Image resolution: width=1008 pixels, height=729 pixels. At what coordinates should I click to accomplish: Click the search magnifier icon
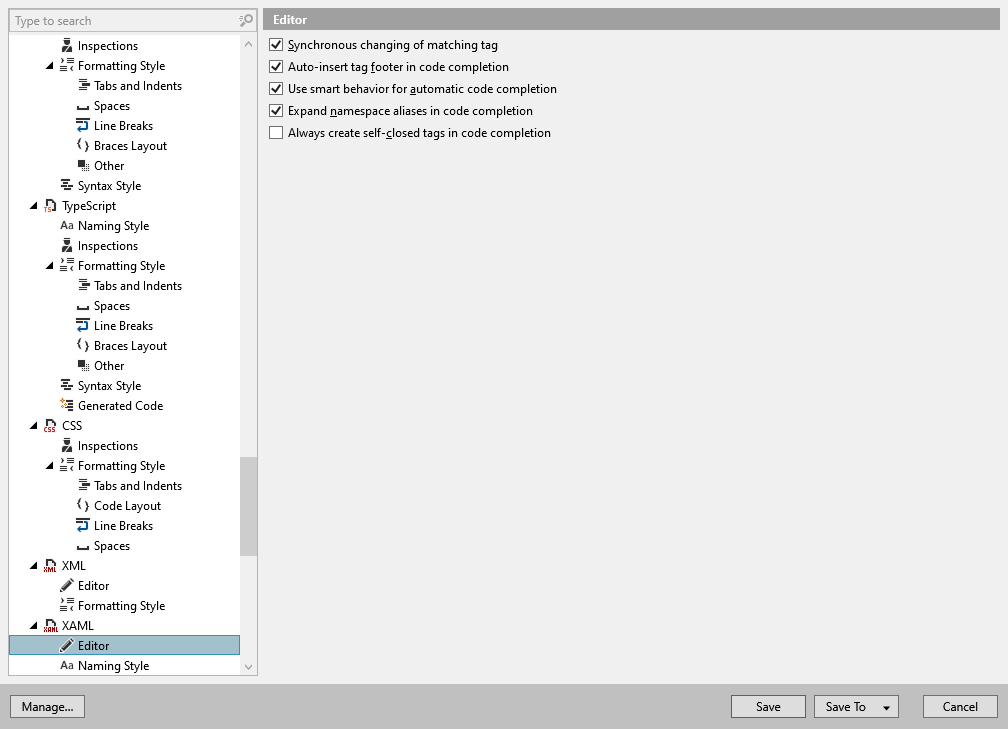[x=243, y=20]
